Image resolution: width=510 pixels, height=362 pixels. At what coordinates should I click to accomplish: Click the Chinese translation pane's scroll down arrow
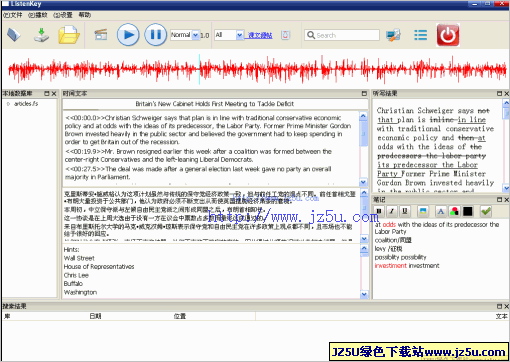click(x=364, y=239)
